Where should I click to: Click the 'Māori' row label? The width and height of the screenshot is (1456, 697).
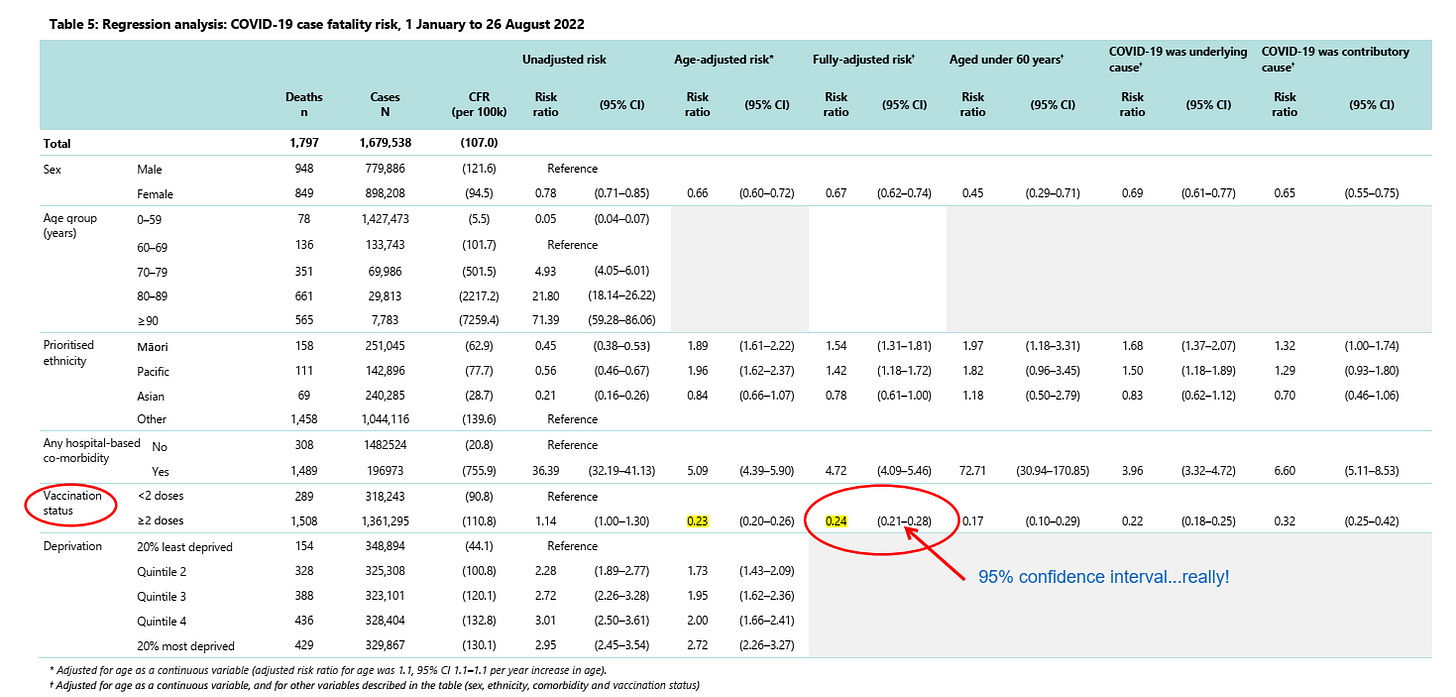click(x=152, y=346)
